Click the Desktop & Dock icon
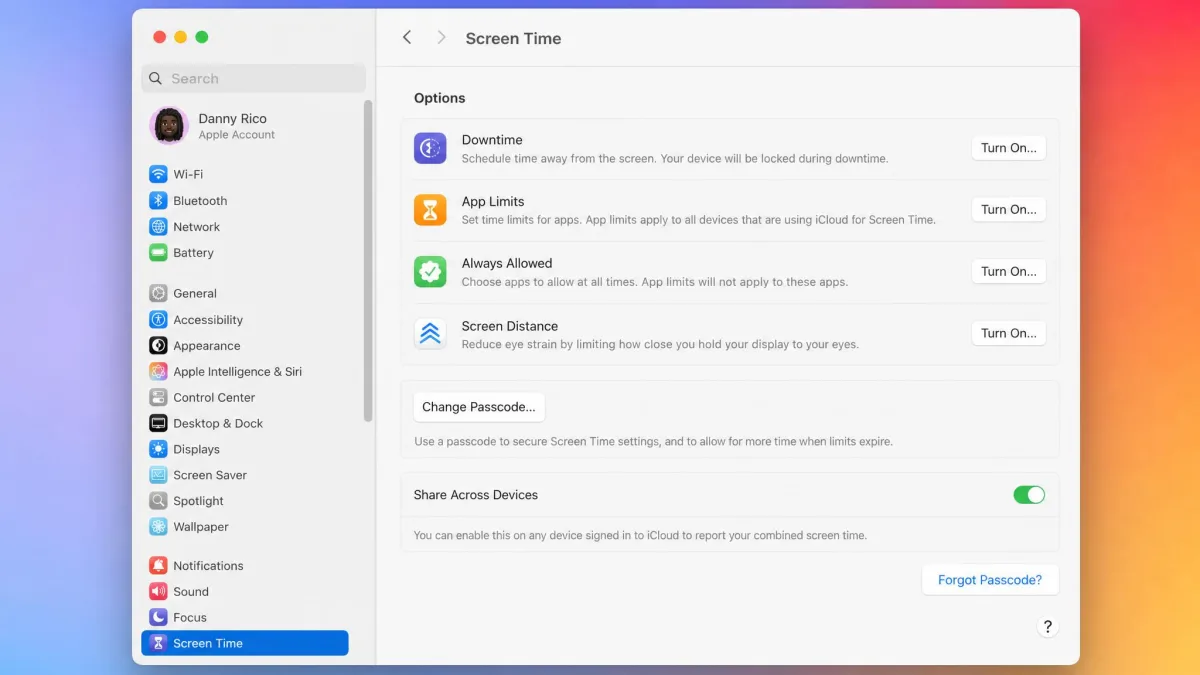The height and width of the screenshot is (675, 1200). tap(158, 423)
